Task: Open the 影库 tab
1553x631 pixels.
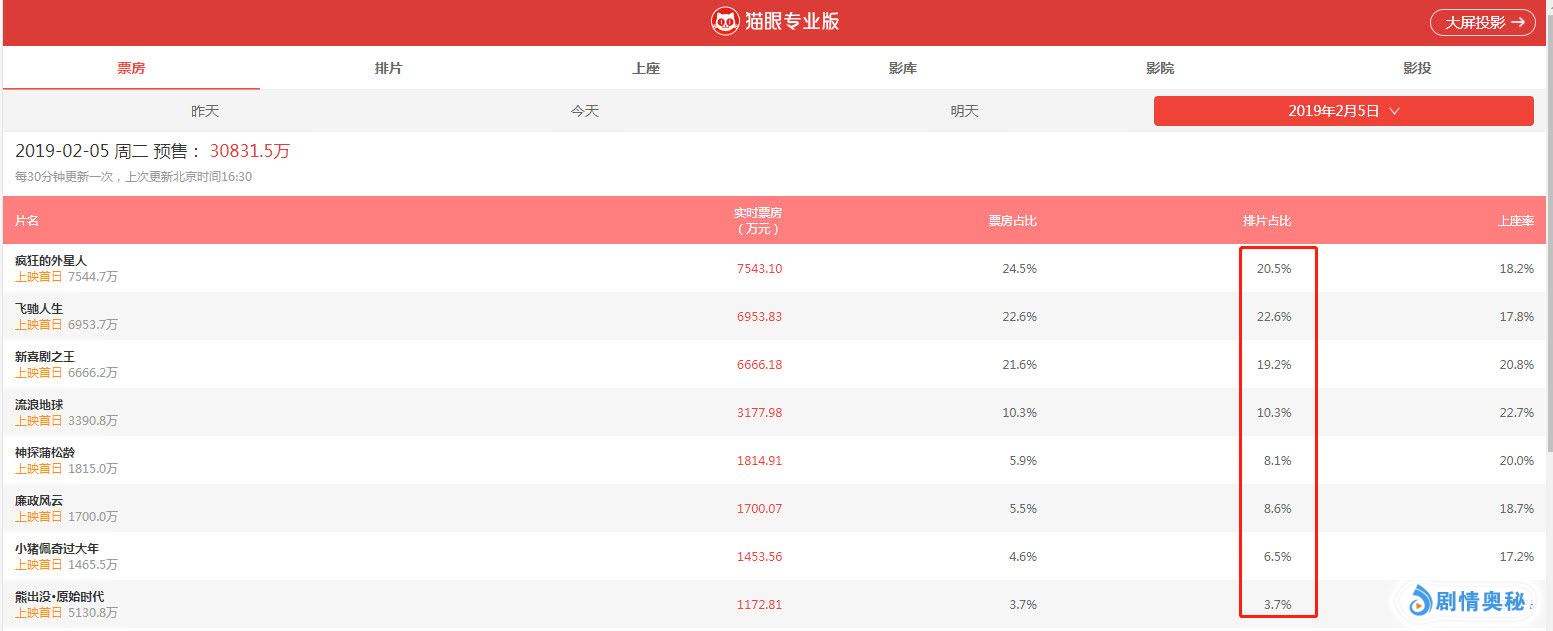Action: tap(902, 68)
